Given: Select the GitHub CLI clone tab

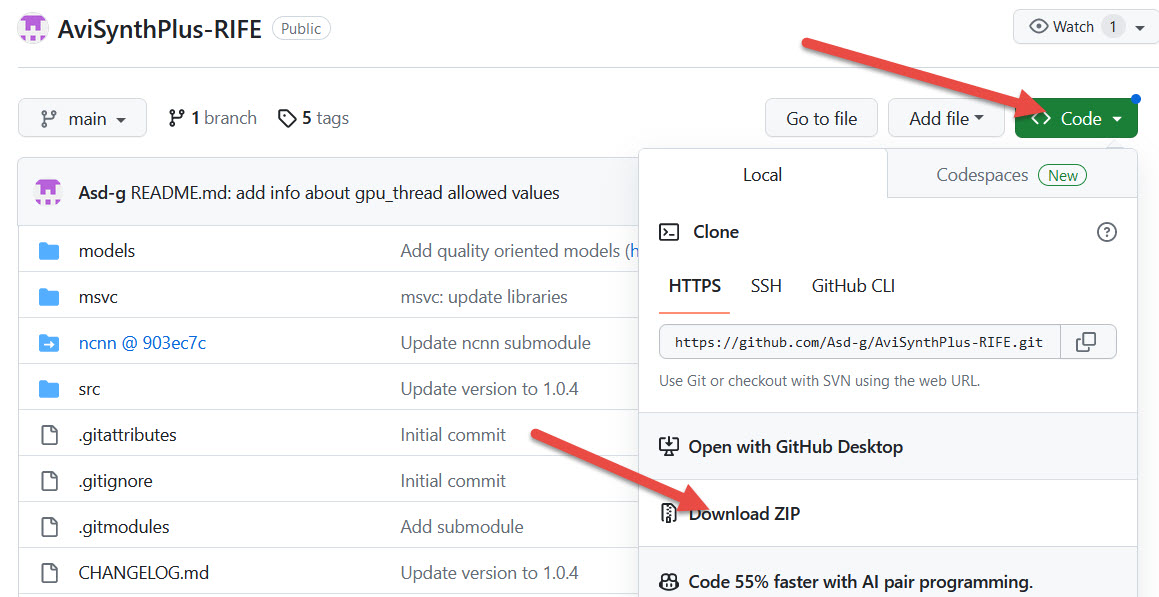Looking at the screenshot, I should [x=853, y=286].
